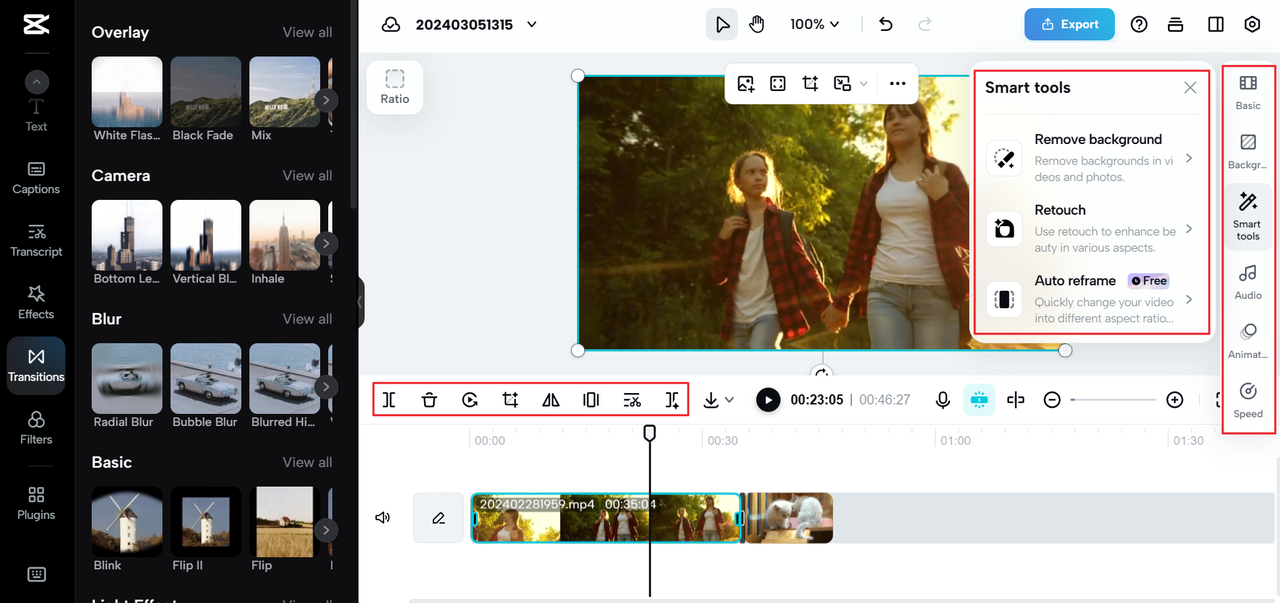This screenshot has width=1280, height=603.
Task: Select the Transitions tab in the sidebar
Action: coord(36,365)
